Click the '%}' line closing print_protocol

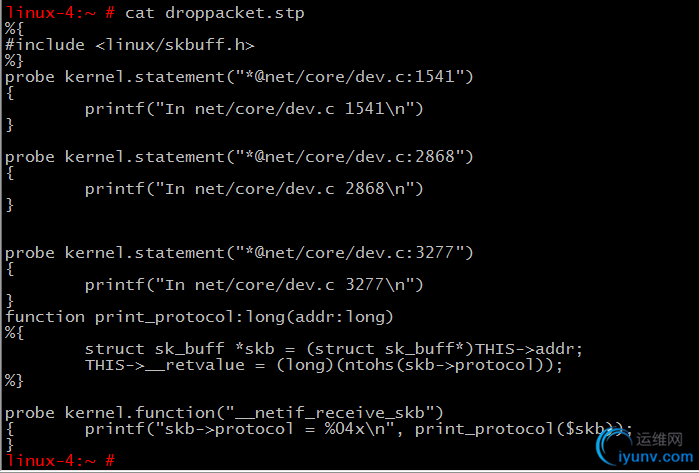click(x=14, y=380)
